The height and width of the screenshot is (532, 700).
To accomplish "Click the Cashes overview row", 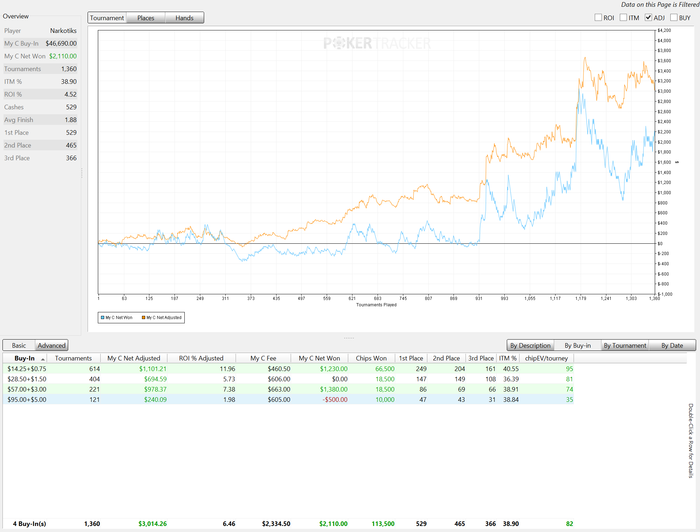I will [x=40, y=107].
